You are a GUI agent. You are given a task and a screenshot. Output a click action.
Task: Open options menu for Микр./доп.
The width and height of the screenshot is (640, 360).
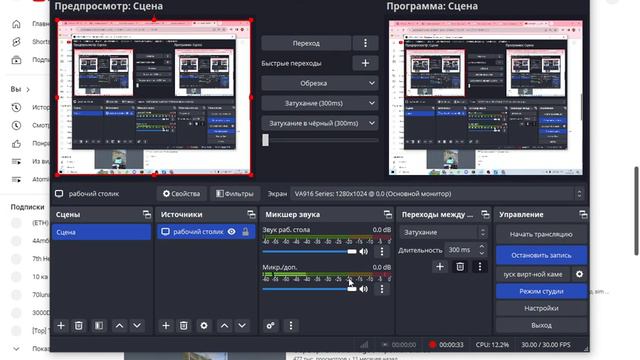click(x=382, y=289)
